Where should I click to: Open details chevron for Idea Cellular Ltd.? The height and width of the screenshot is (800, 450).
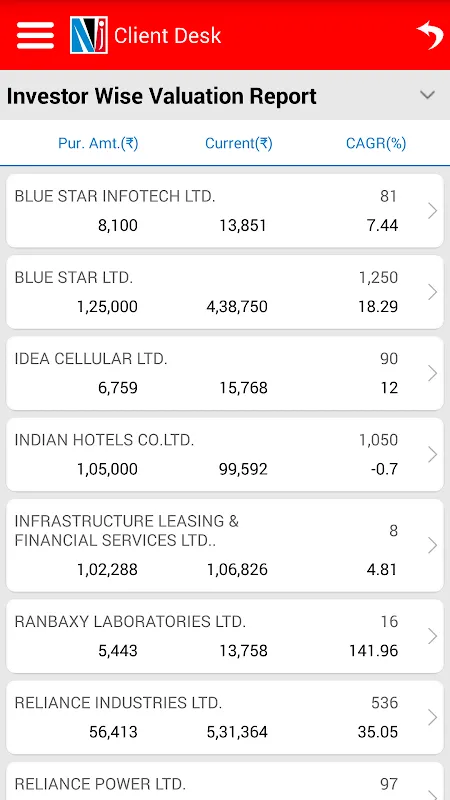pyautogui.click(x=432, y=373)
